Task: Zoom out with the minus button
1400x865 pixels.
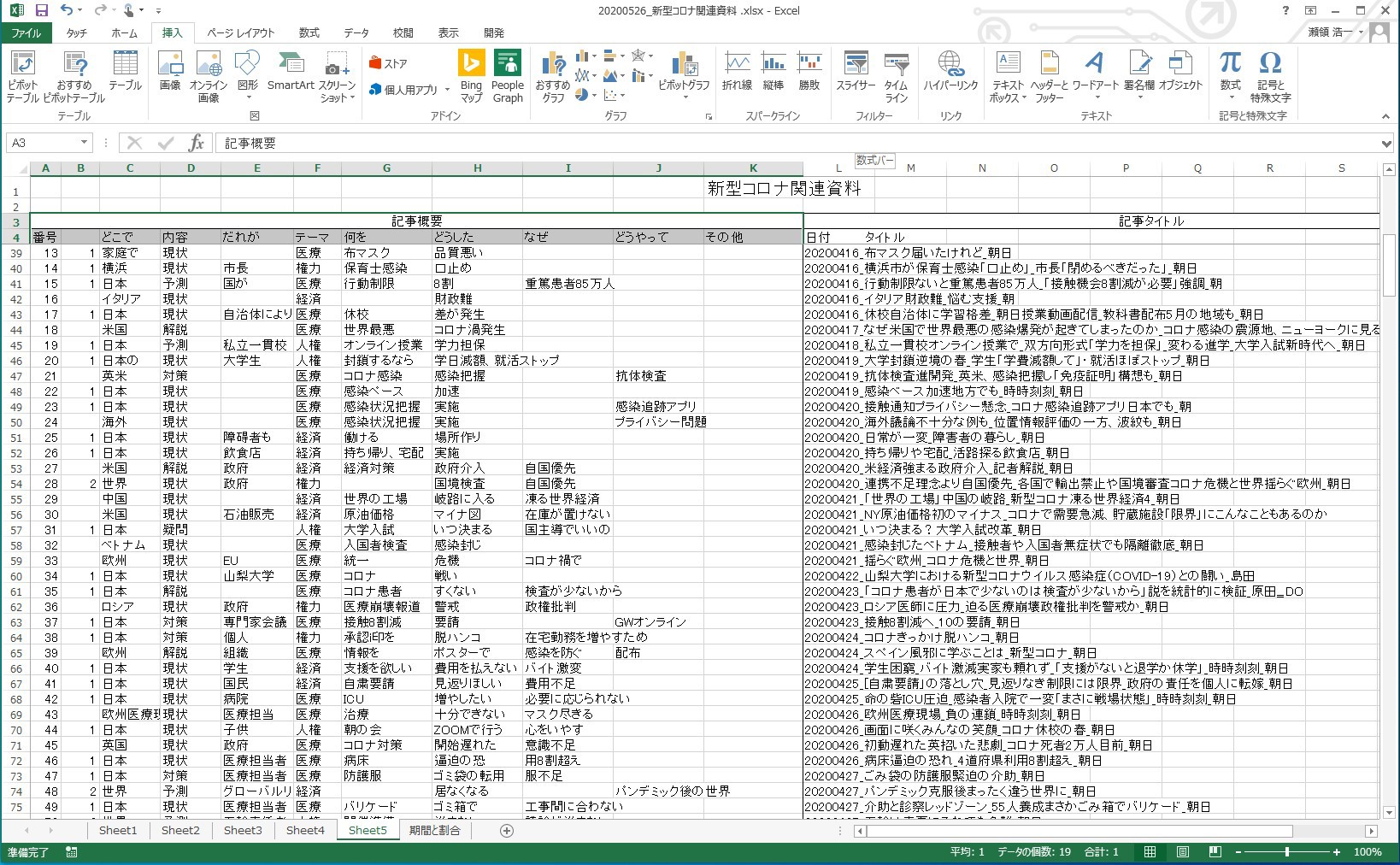Action: click(1238, 851)
